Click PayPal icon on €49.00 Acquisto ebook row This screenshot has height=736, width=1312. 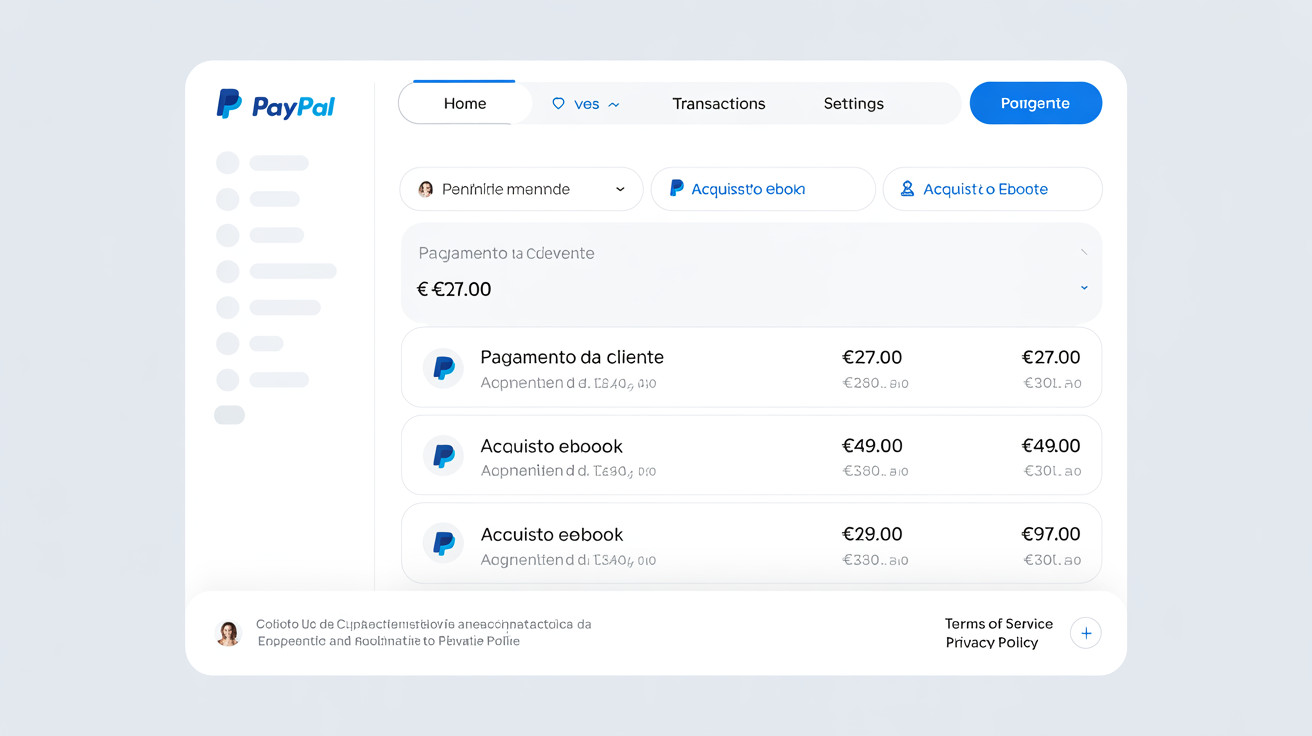coord(443,456)
